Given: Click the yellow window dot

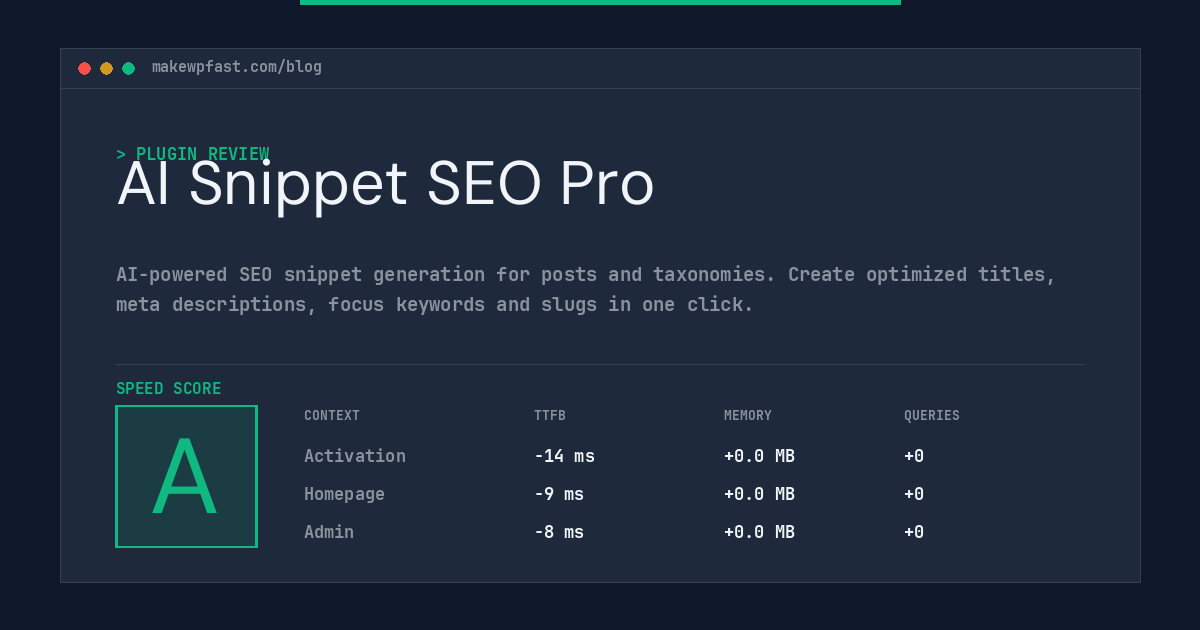Looking at the screenshot, I should 107,68.
